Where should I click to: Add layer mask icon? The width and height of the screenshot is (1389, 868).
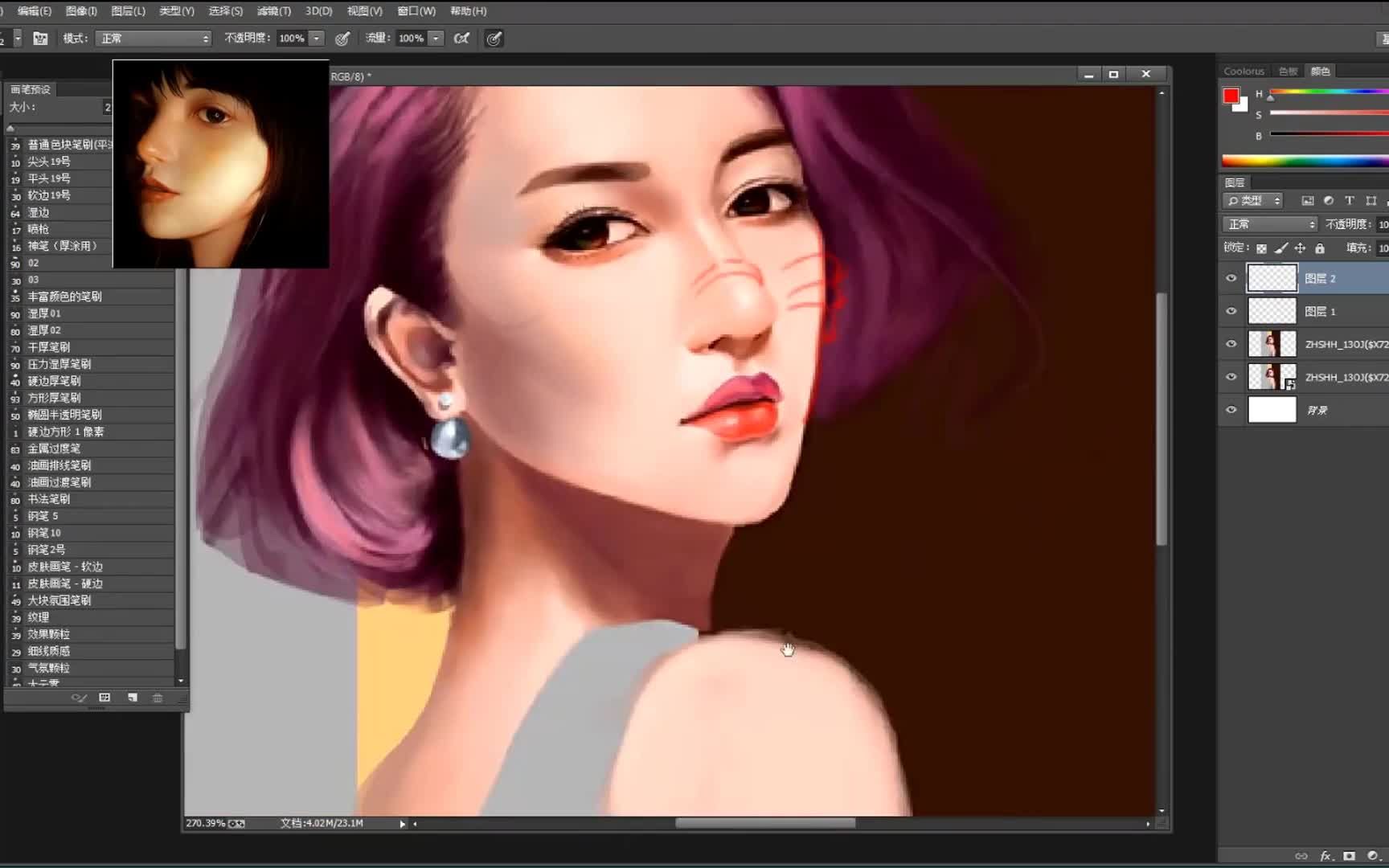1350,856
